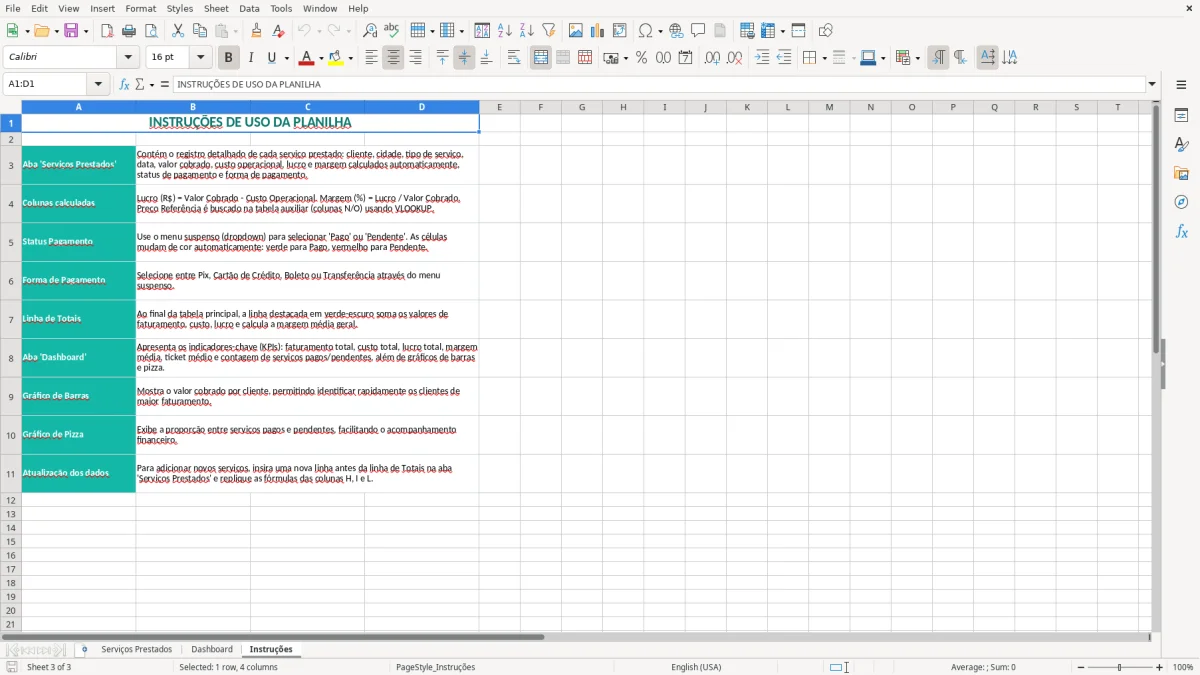Open underline style dropdown arrow

tap(286, 58)
